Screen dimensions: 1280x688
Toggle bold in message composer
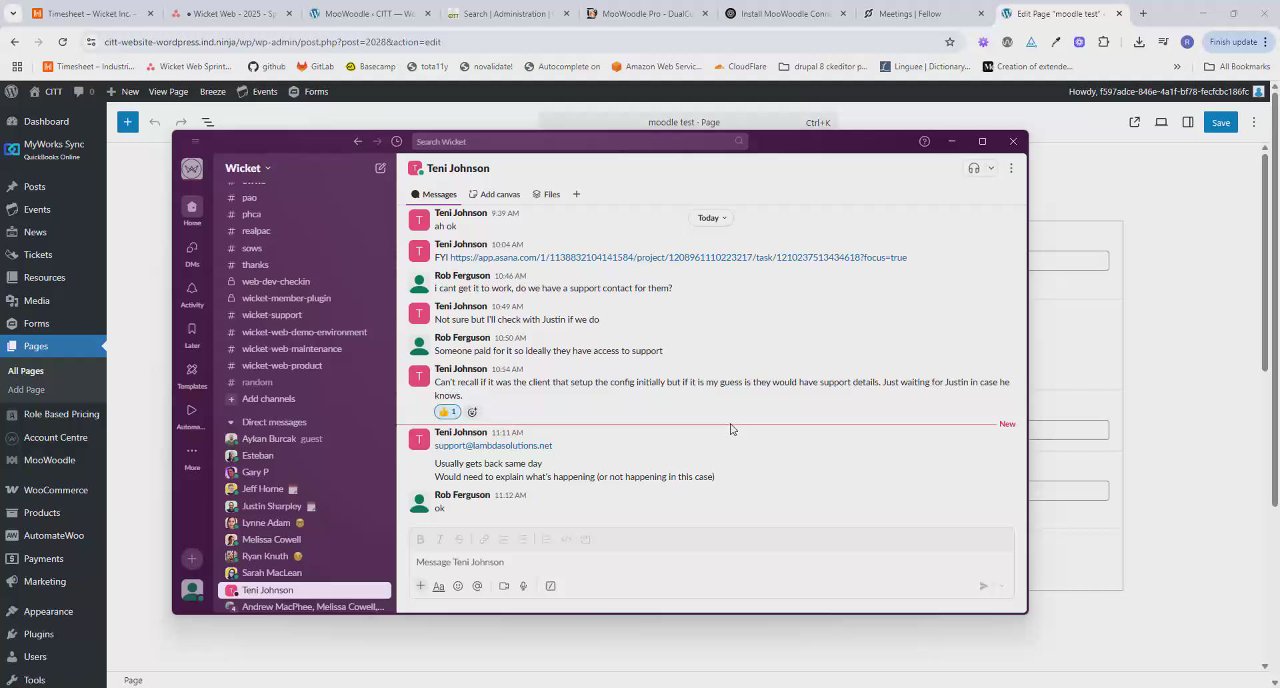[420, 539]
